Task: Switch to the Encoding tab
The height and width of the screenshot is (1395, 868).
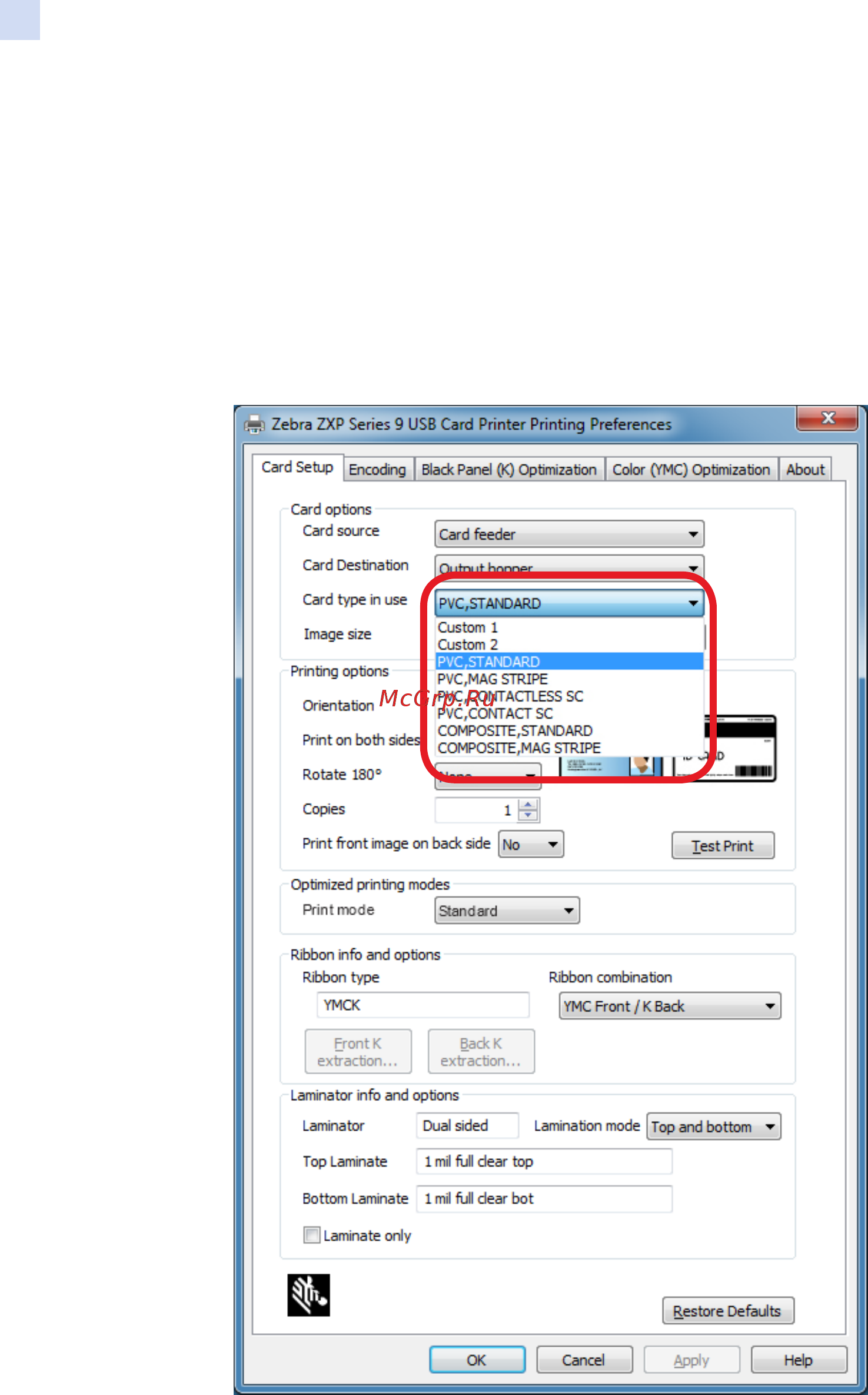Action: (x=377, y=470)
